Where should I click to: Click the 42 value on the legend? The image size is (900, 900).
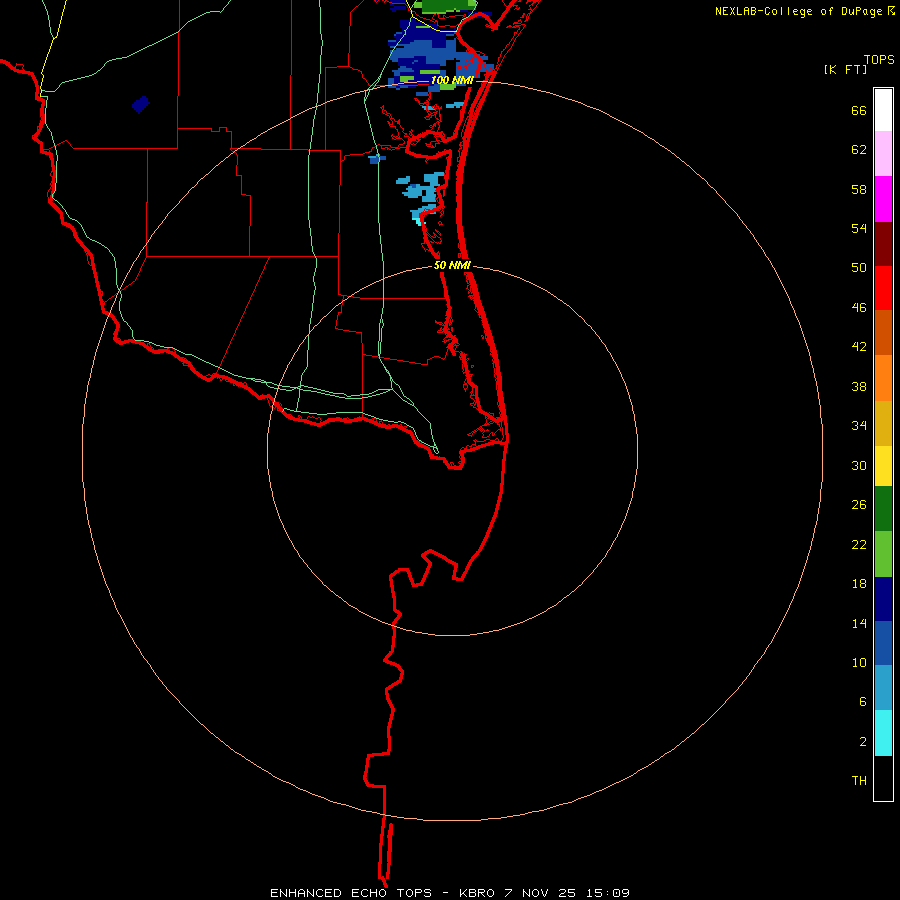click(x=859, y=347)
